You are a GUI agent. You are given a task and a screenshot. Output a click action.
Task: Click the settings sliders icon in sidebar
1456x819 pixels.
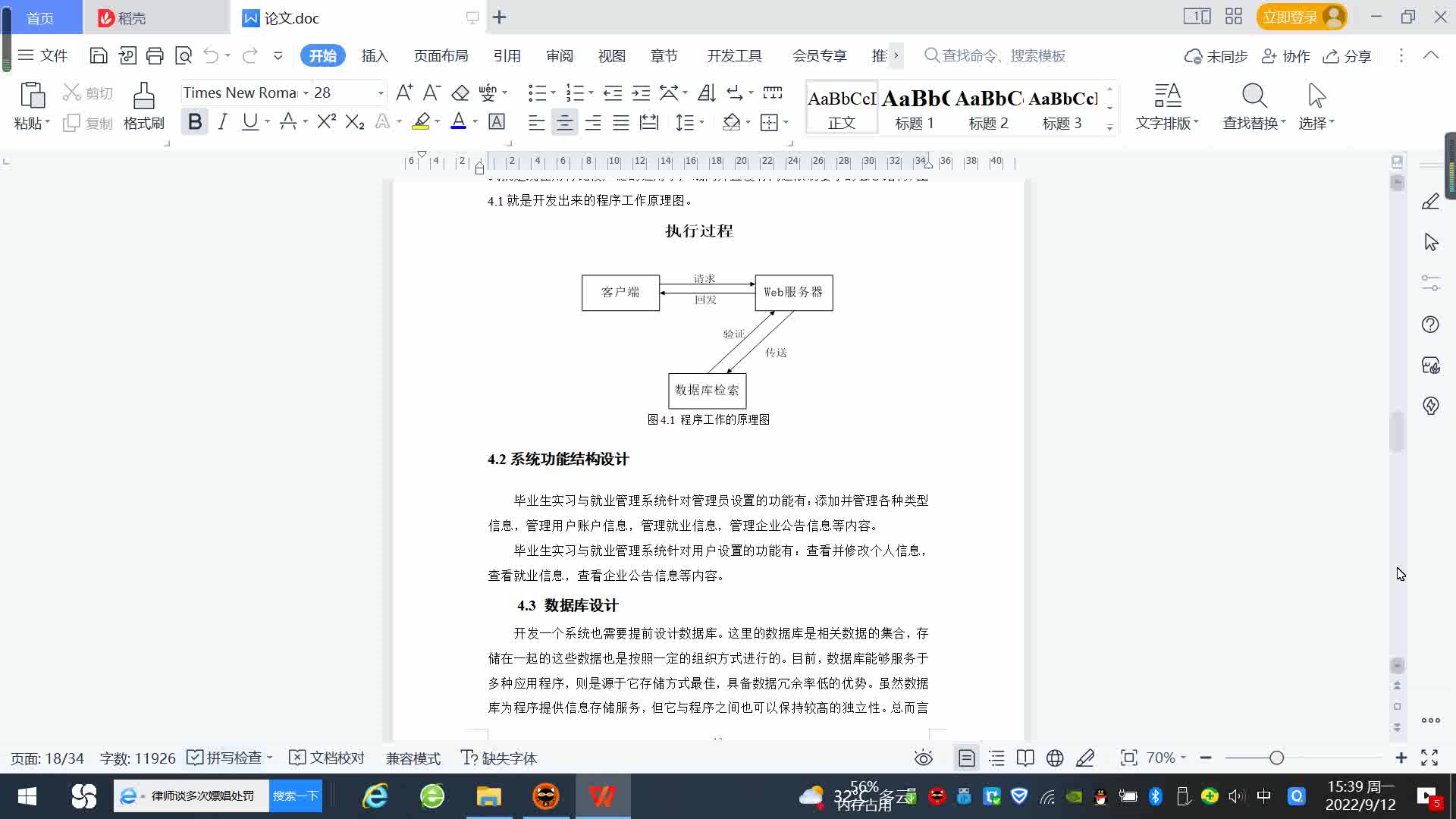click(1430, 283)
